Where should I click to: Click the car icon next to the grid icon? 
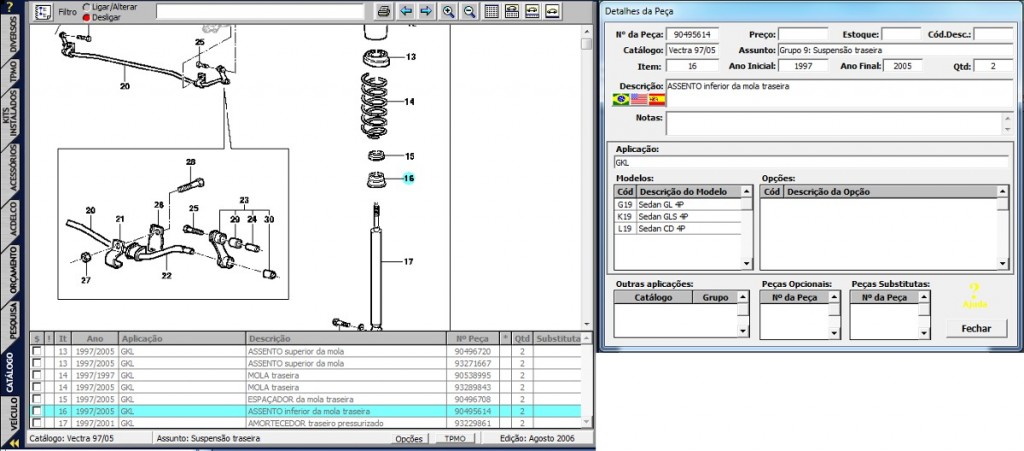[512, 12]
